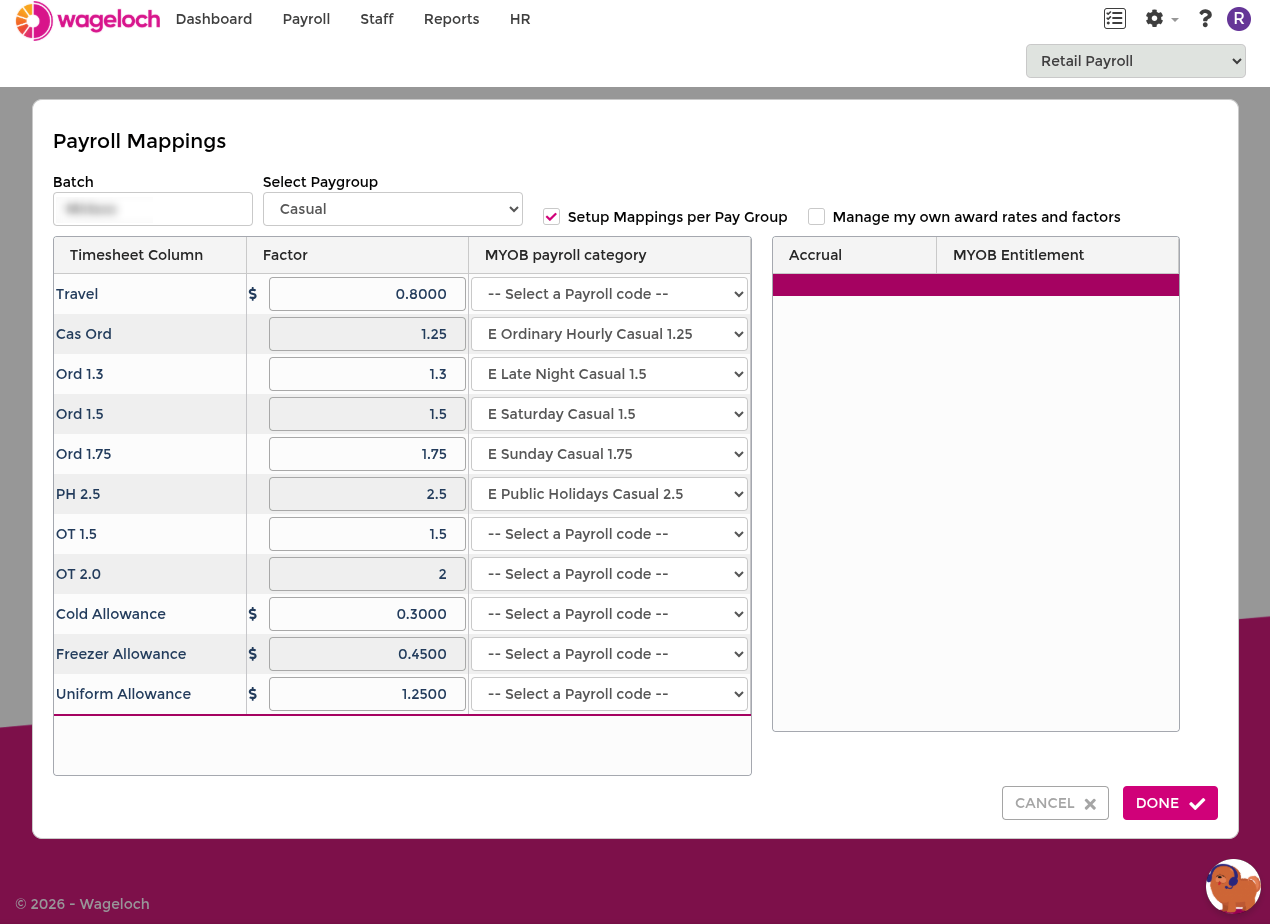Open the support chat mascot icon
Image resolution: width=1270 pixels, height=924 pixels.
[1233, 886]
